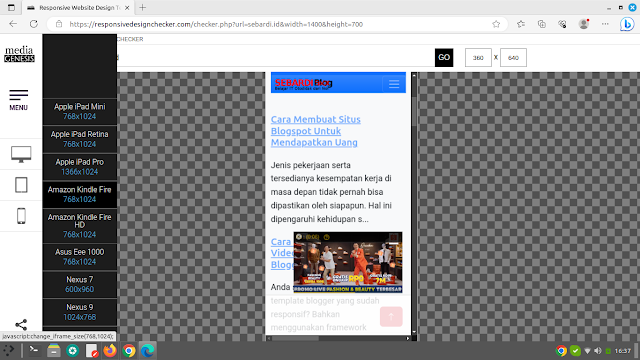Viewport: 640px width, 360px height.
Task: Open the user profile icon
Action: [x=584, y=24]
